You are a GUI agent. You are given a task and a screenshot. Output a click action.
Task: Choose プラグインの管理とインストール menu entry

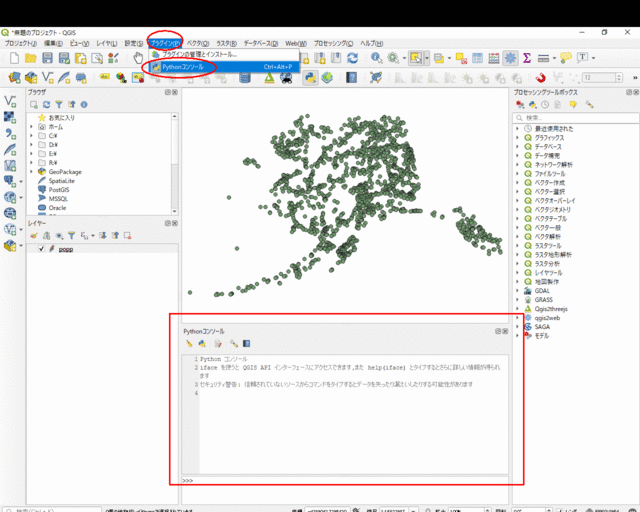224,54
